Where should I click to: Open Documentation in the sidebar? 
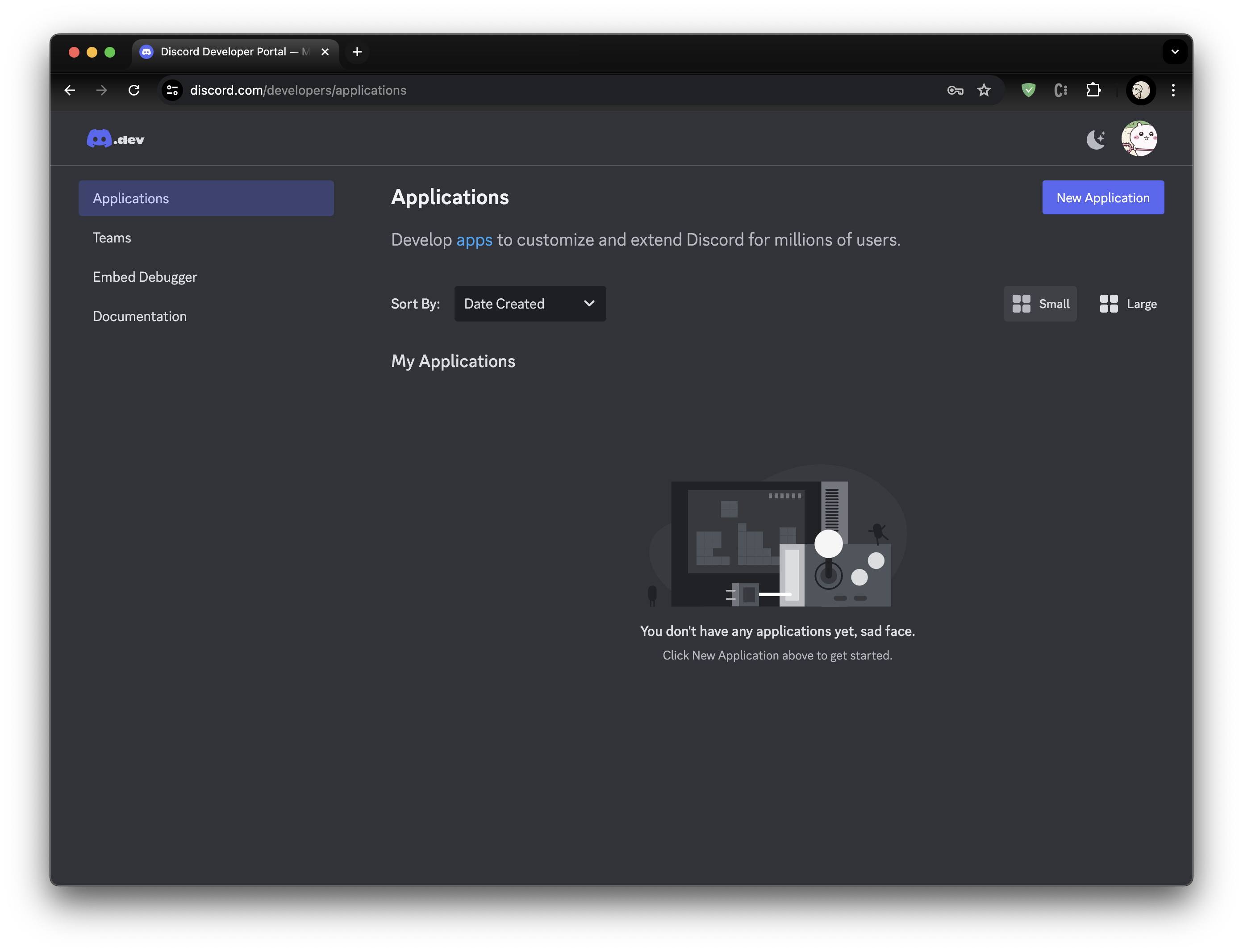139,316
